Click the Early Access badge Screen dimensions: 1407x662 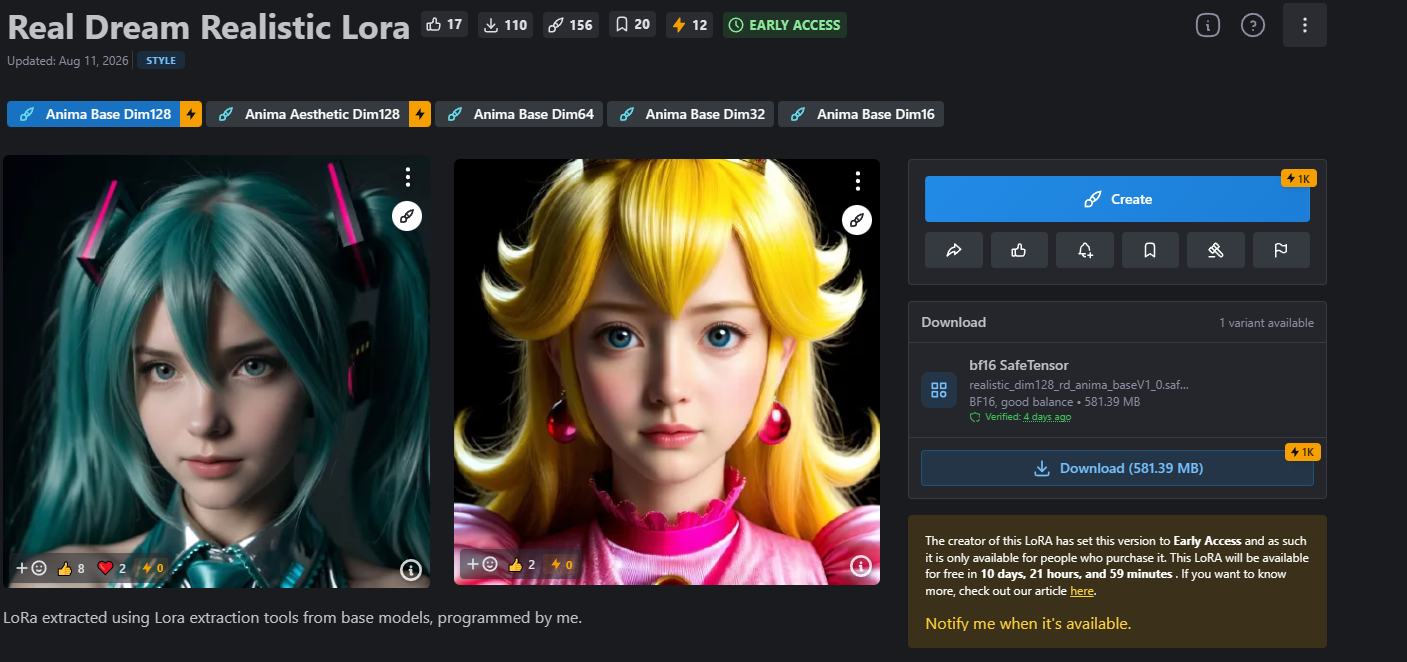[785, 25]
